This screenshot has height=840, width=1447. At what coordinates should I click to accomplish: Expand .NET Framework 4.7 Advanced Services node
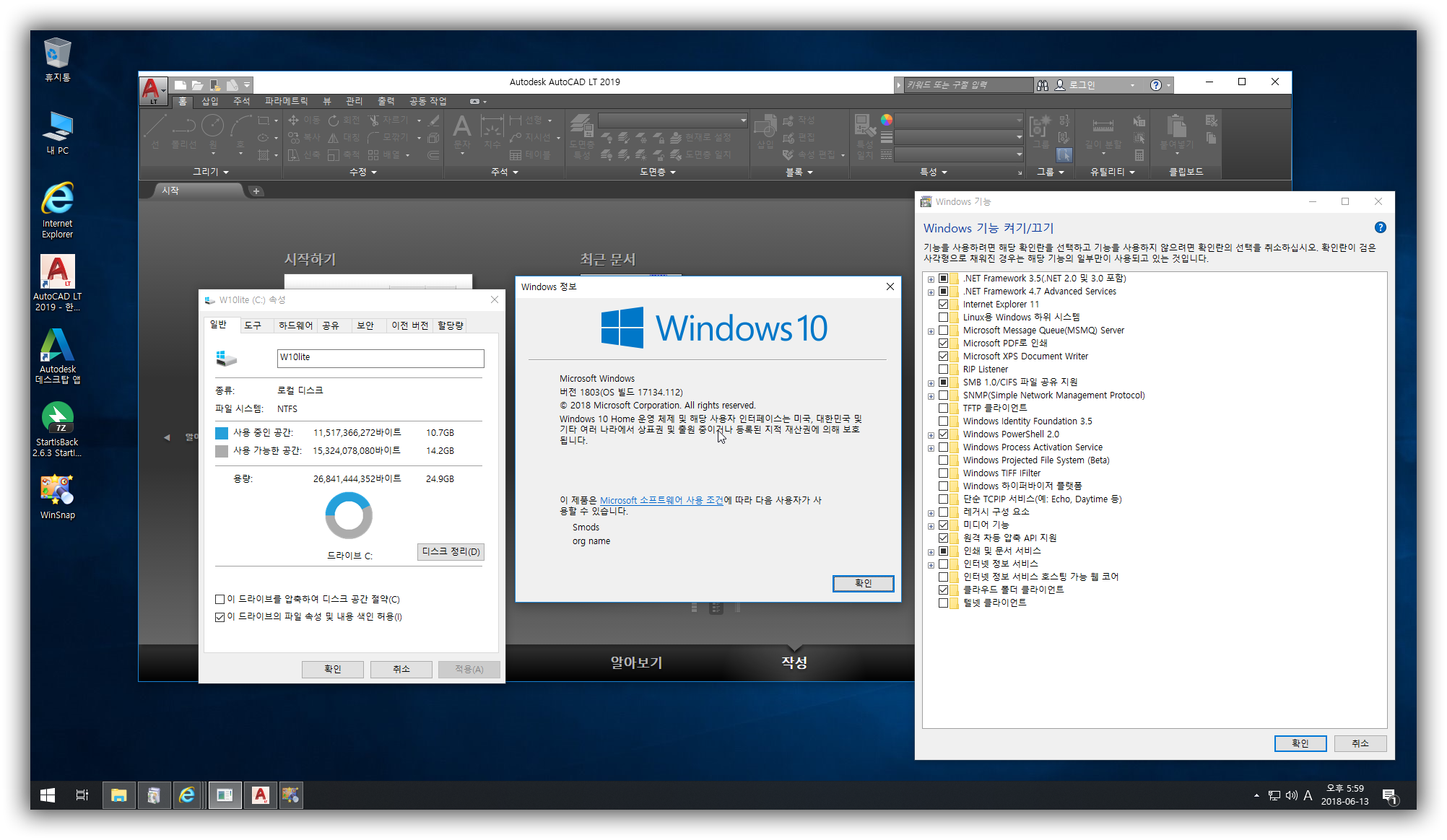click(931, 292)
